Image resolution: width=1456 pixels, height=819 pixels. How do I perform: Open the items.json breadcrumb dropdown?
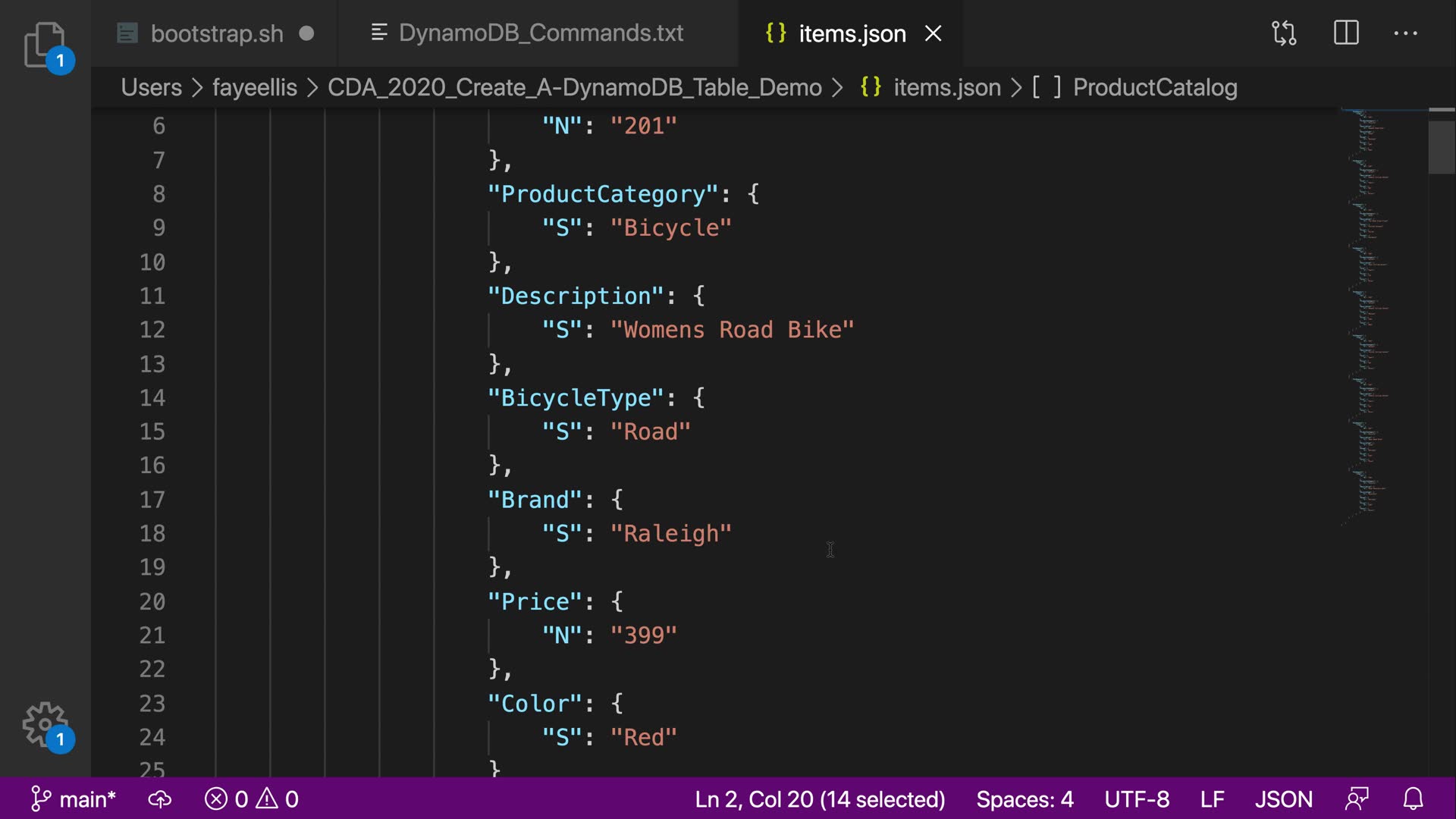click(946, 87)
